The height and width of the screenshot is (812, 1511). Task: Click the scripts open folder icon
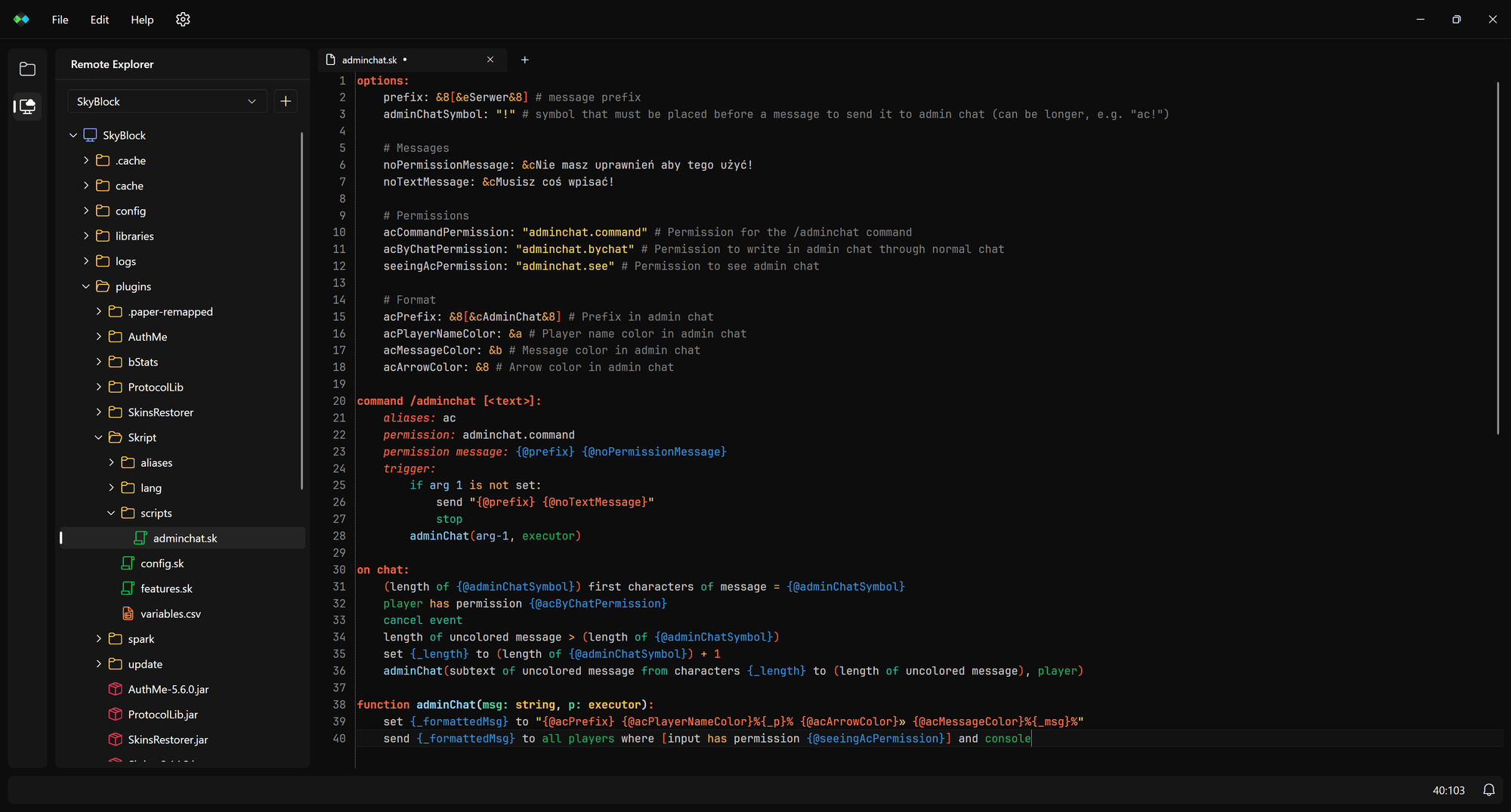click(128, 513)
